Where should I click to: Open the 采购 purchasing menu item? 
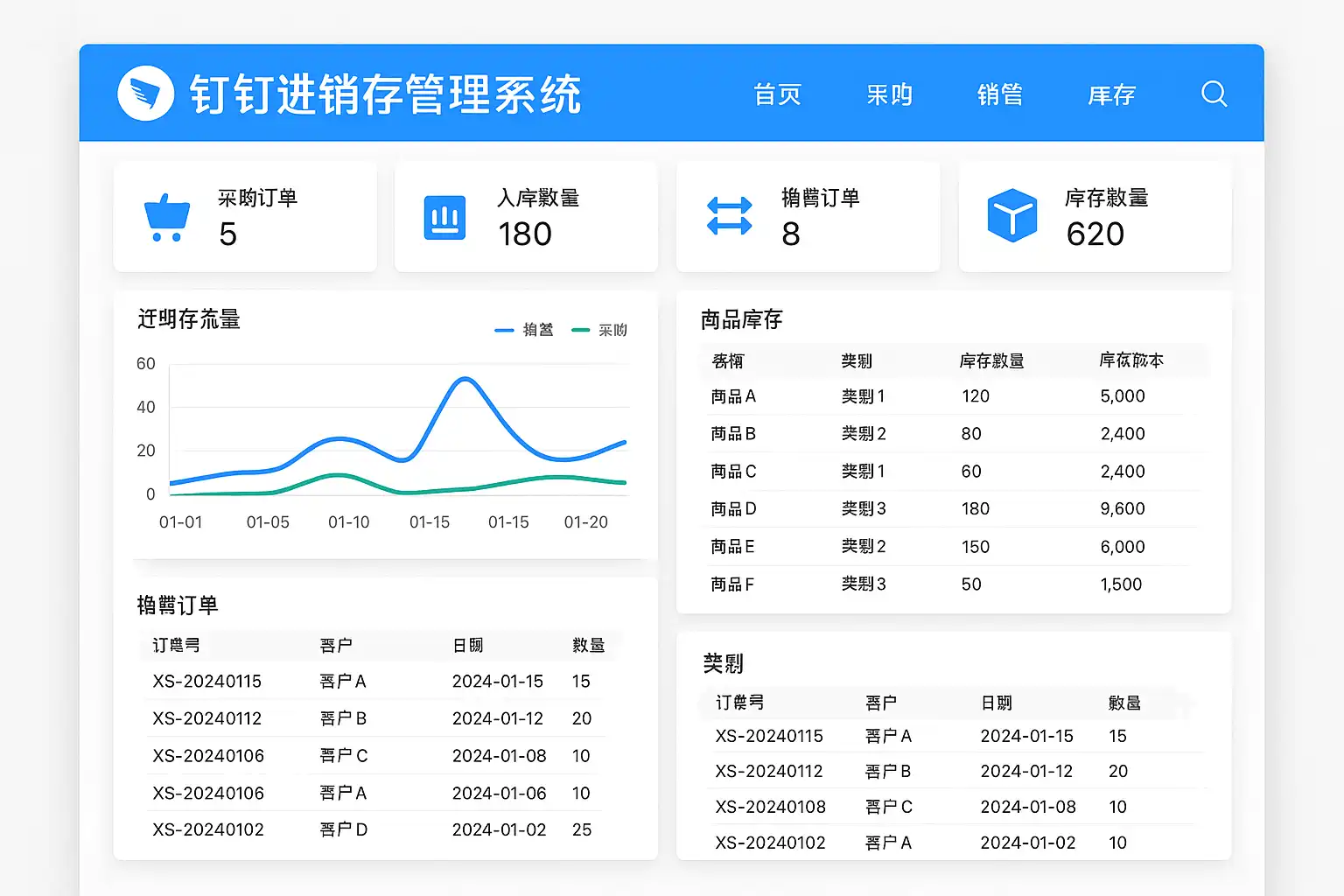[x=889, y=94]
